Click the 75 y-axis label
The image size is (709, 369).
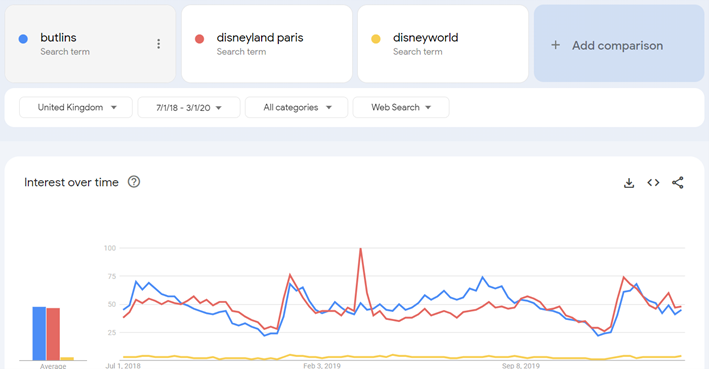(112, 276)
